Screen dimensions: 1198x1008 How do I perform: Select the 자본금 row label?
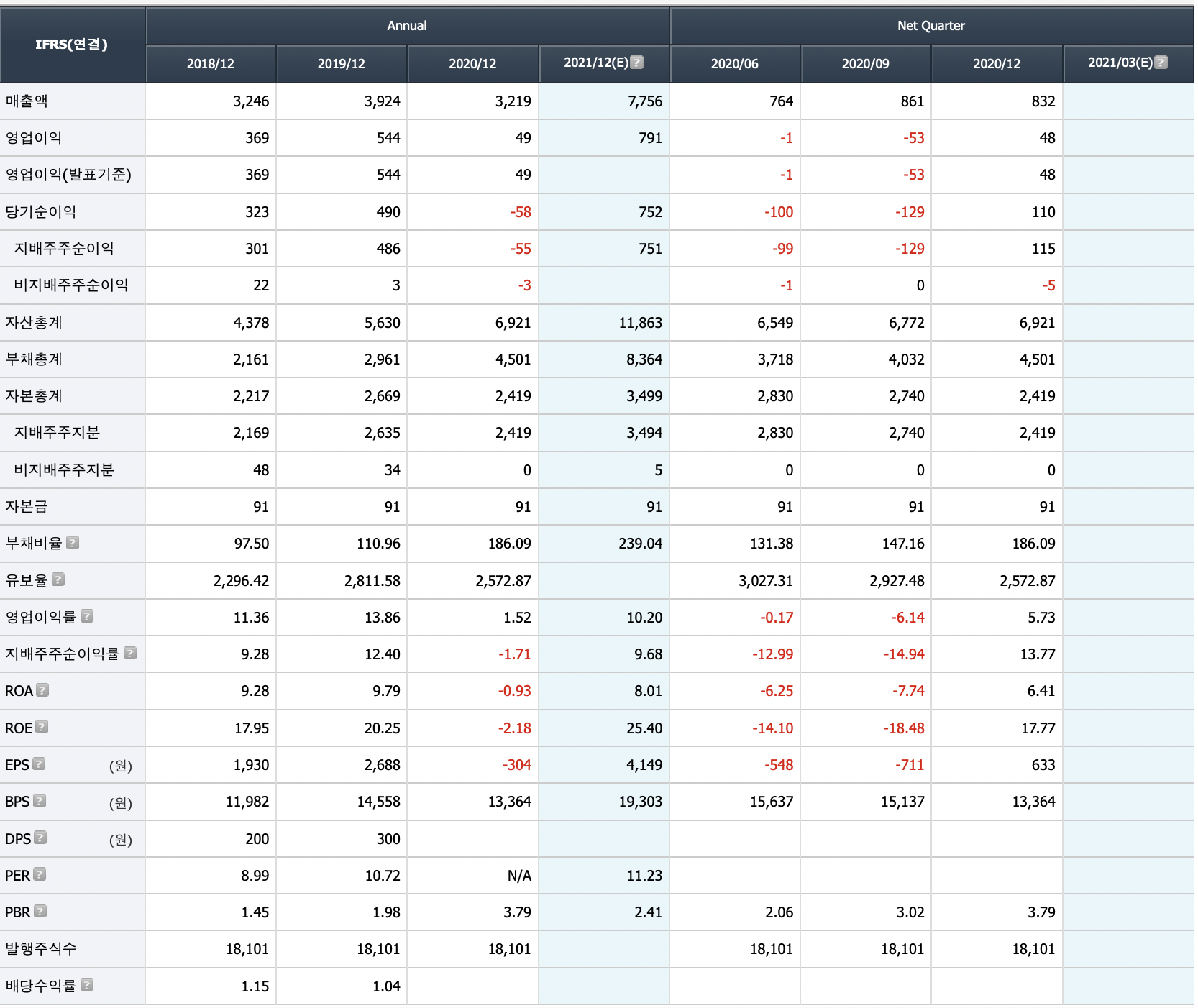pyautogui.click(x=27, y=507)
